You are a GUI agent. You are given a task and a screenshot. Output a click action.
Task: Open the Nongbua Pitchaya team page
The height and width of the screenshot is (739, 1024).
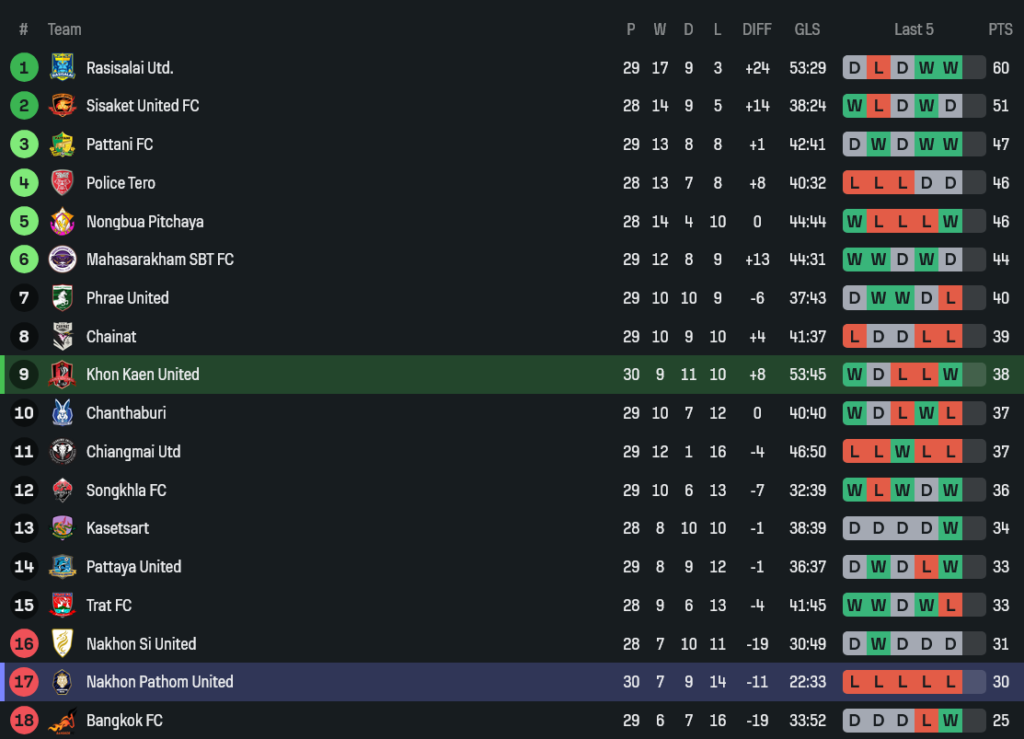[x=144, y=221]
